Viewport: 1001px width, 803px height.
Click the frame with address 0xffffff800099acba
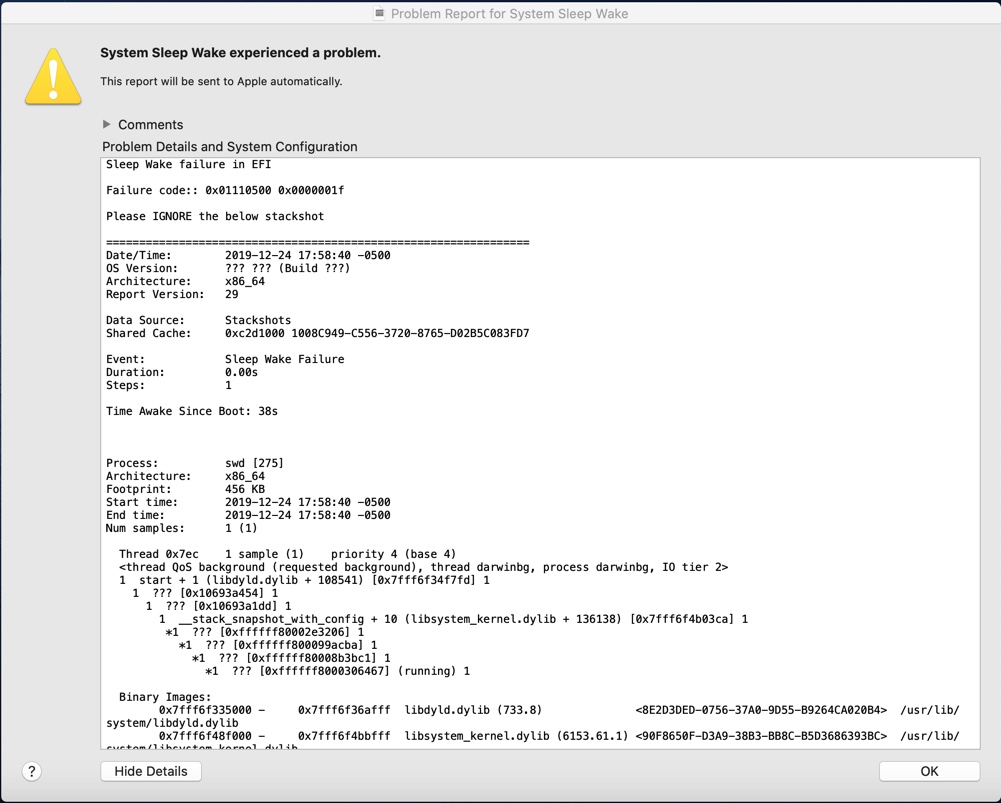click(x=278, y=645)
